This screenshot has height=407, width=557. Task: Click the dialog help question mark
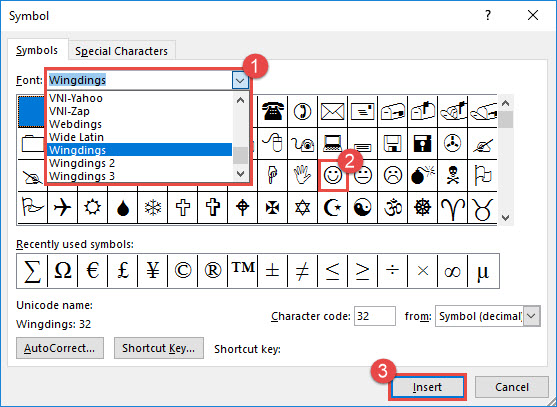pyautogui.click(x=488, y=15)
